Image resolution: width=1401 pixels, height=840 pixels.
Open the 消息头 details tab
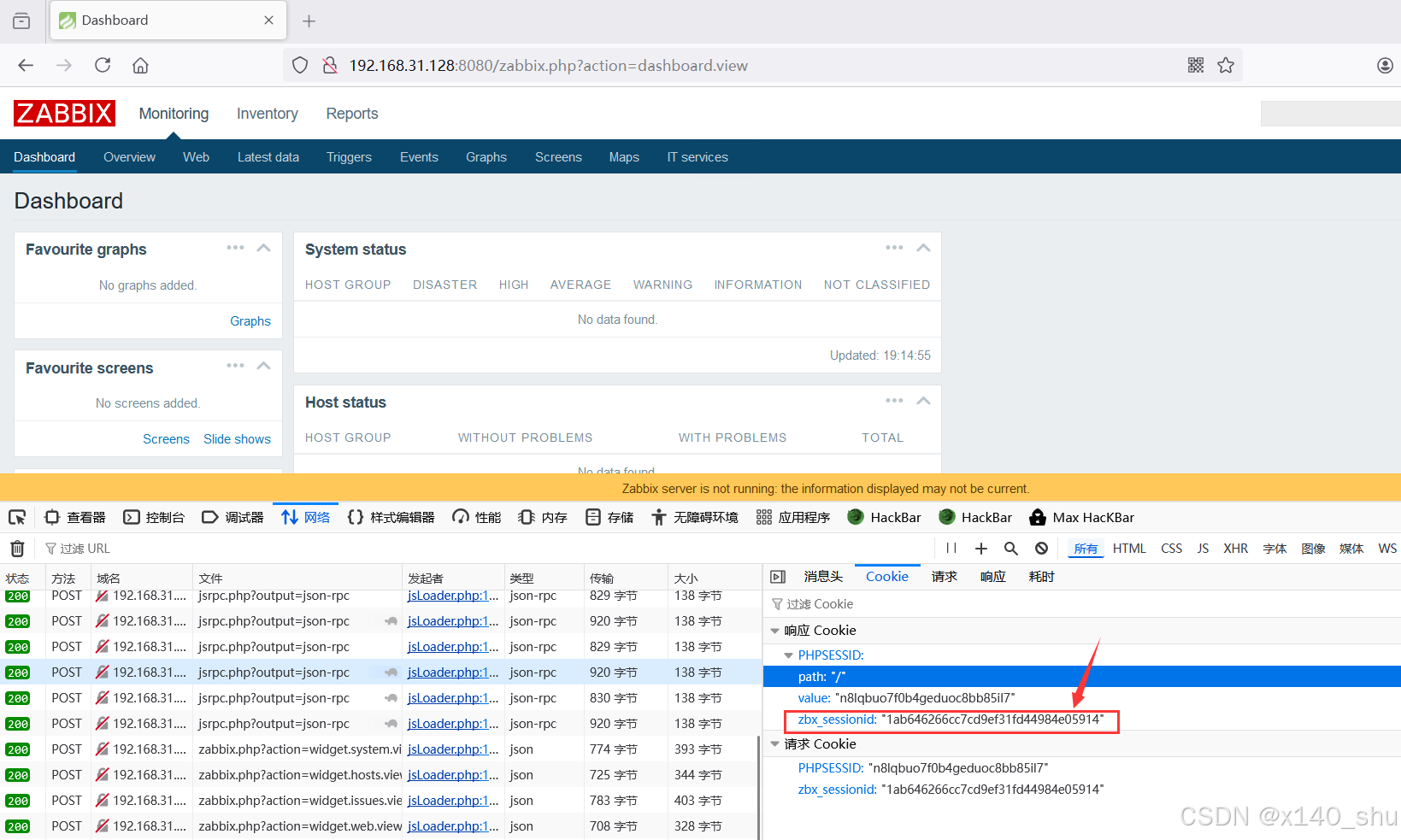(823, 577)
